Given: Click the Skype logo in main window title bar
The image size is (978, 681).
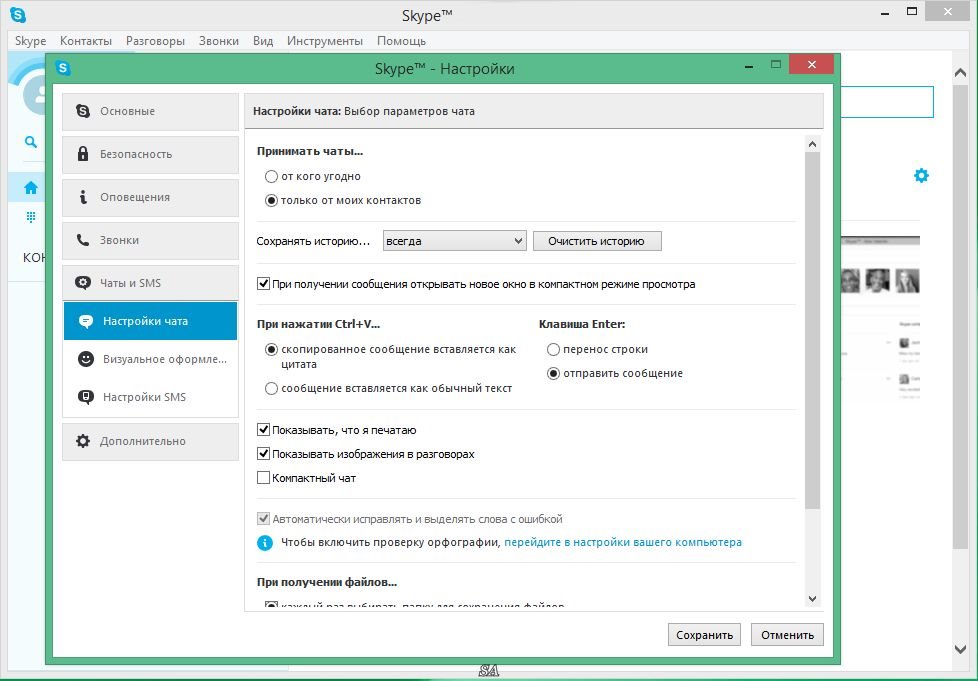Looking at the screenshot, I should 18,15.
